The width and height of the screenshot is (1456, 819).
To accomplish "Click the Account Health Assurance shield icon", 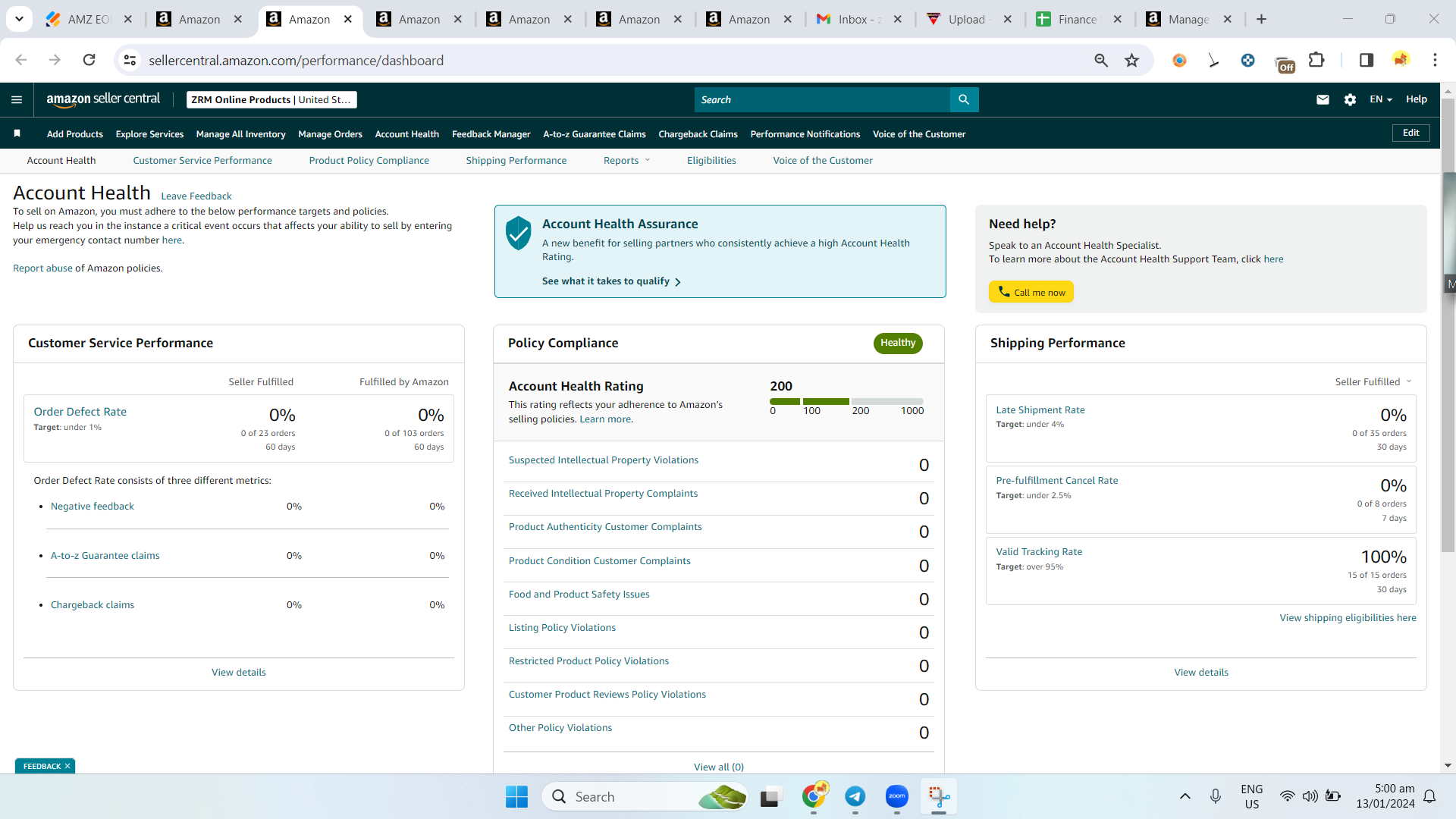I will (x=519, y=233).
